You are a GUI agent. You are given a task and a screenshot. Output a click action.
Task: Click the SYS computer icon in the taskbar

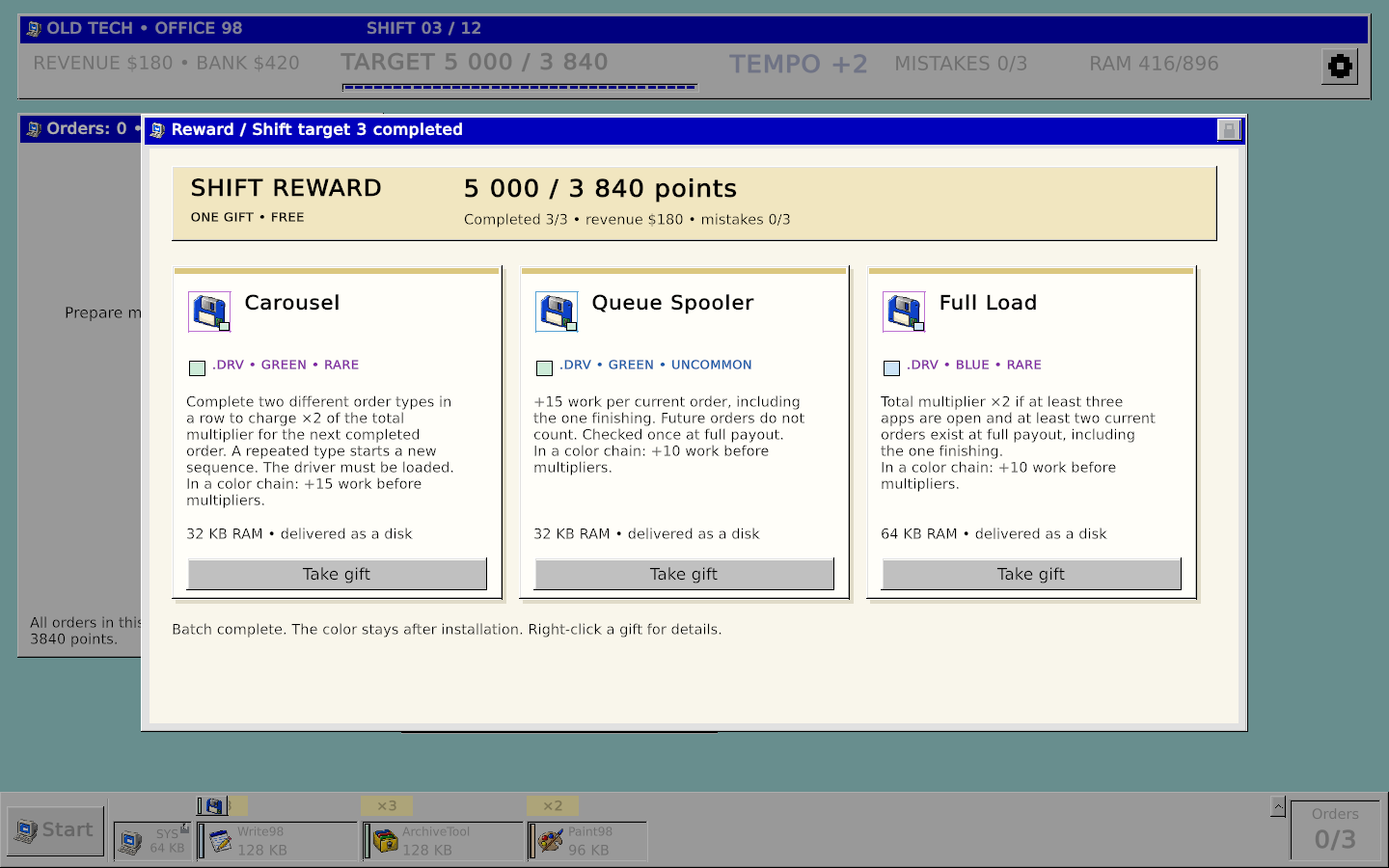click(130, 843)
